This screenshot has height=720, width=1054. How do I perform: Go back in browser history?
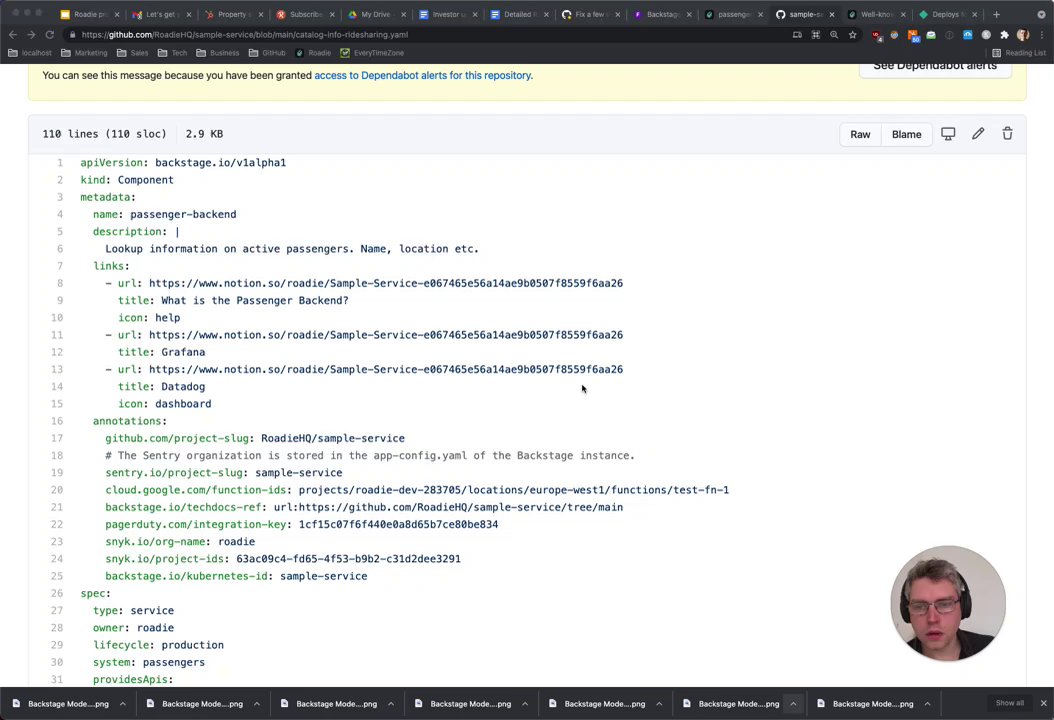pos(13,34)
